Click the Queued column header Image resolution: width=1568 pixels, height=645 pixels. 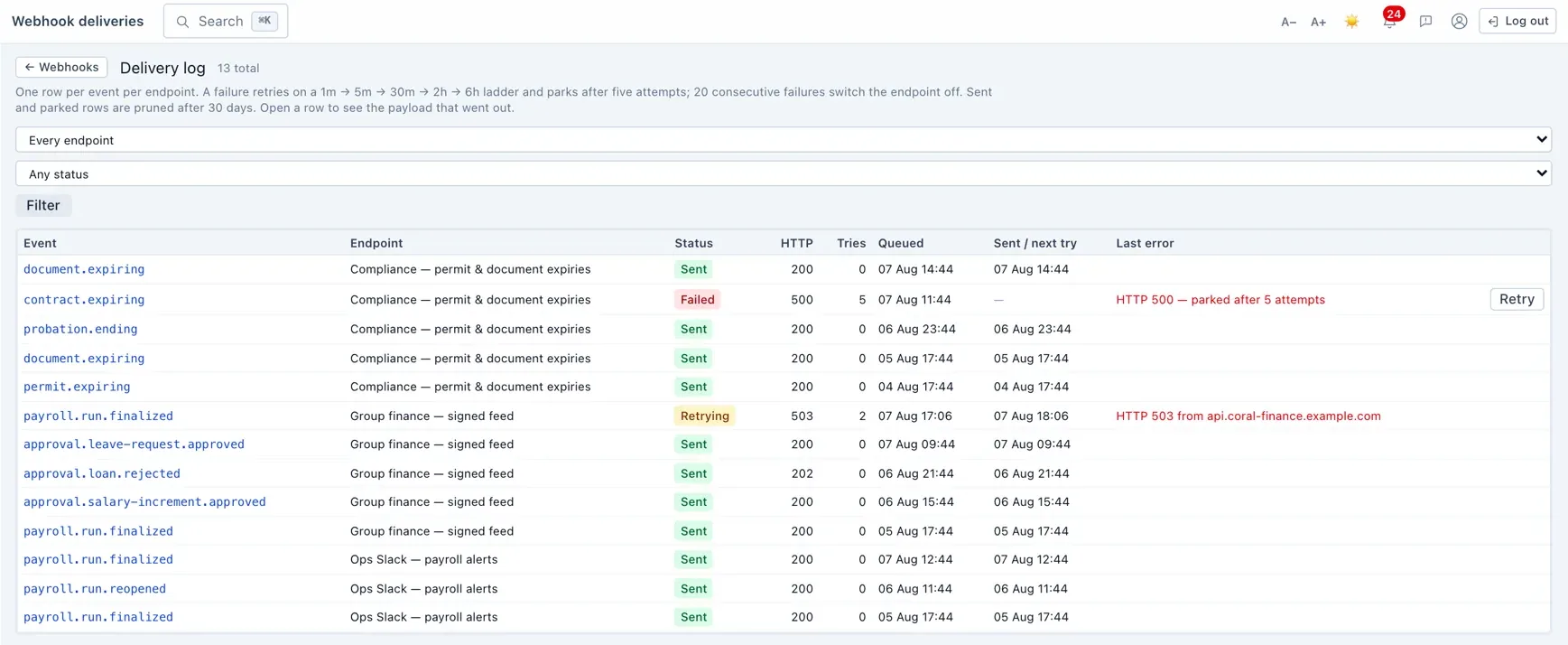(901, 243)
